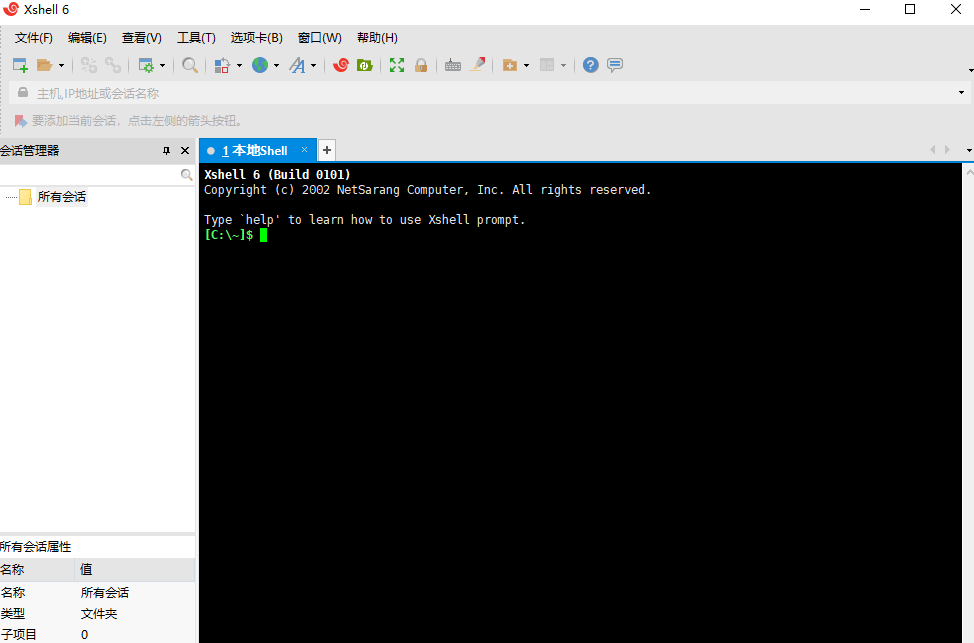
Task: Open the on-screen keyboard icon
Action: click(x=452, y=64)
